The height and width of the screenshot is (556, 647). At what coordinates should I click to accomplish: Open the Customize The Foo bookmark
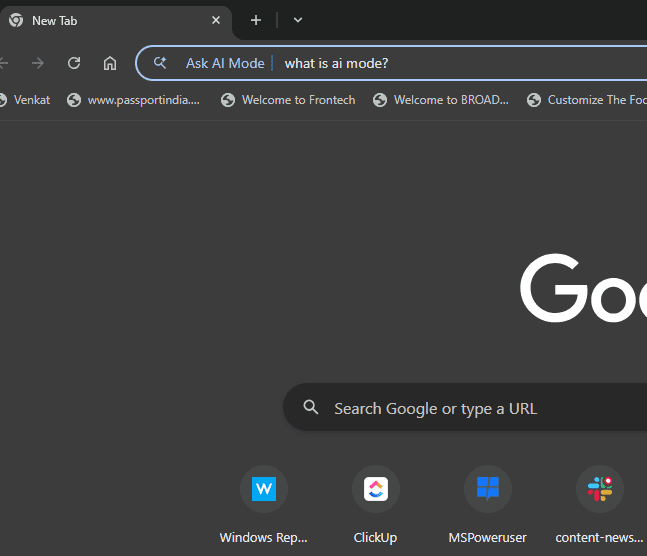click(586, 100)
